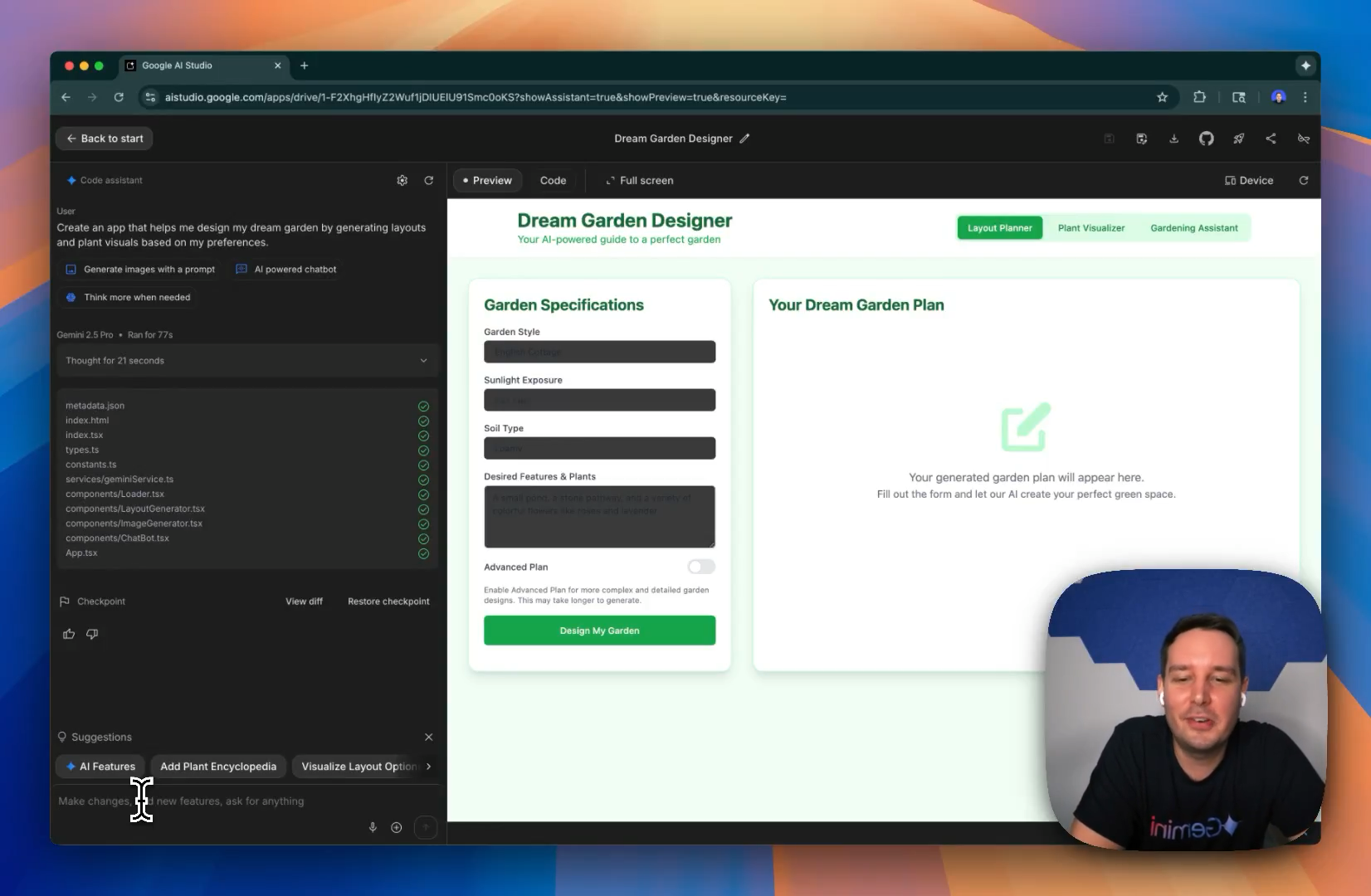This screenshot has width=1371, height=896.
Task: Expand the 'Thought for 21 seconds' section
Action: [246, 361]
